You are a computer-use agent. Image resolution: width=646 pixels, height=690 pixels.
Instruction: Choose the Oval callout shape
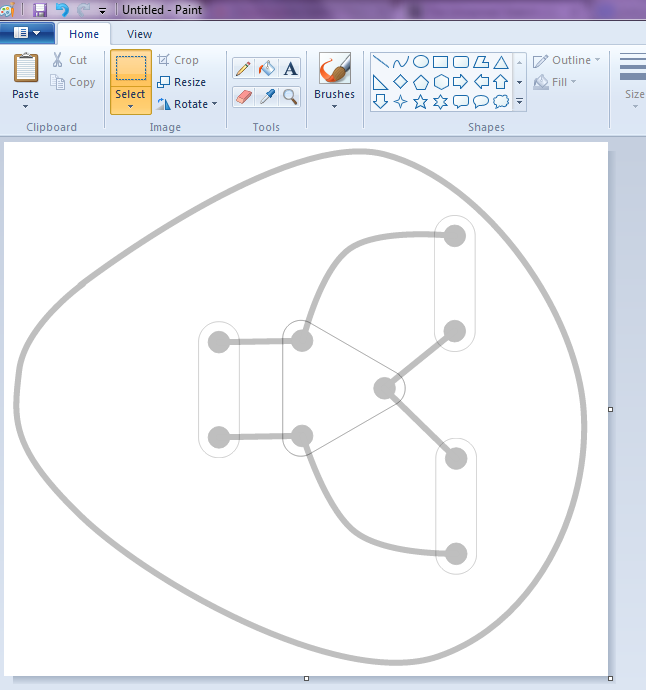(x=481, y=102)
